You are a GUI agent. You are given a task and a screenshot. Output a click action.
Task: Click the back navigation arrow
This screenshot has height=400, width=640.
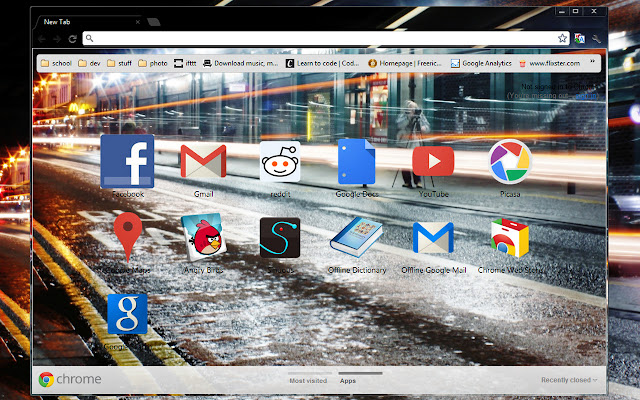42,39
